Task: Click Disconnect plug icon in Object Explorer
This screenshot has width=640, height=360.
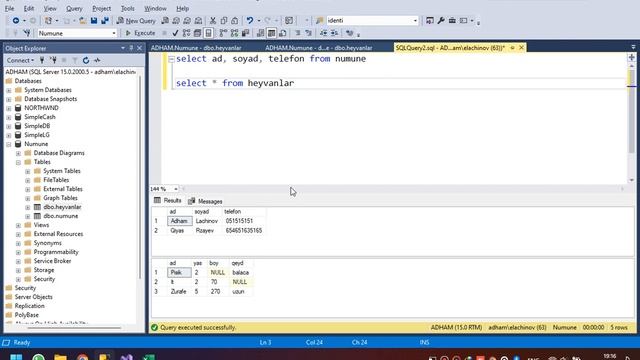Action: pyautogui.click(x=53, y=60)
